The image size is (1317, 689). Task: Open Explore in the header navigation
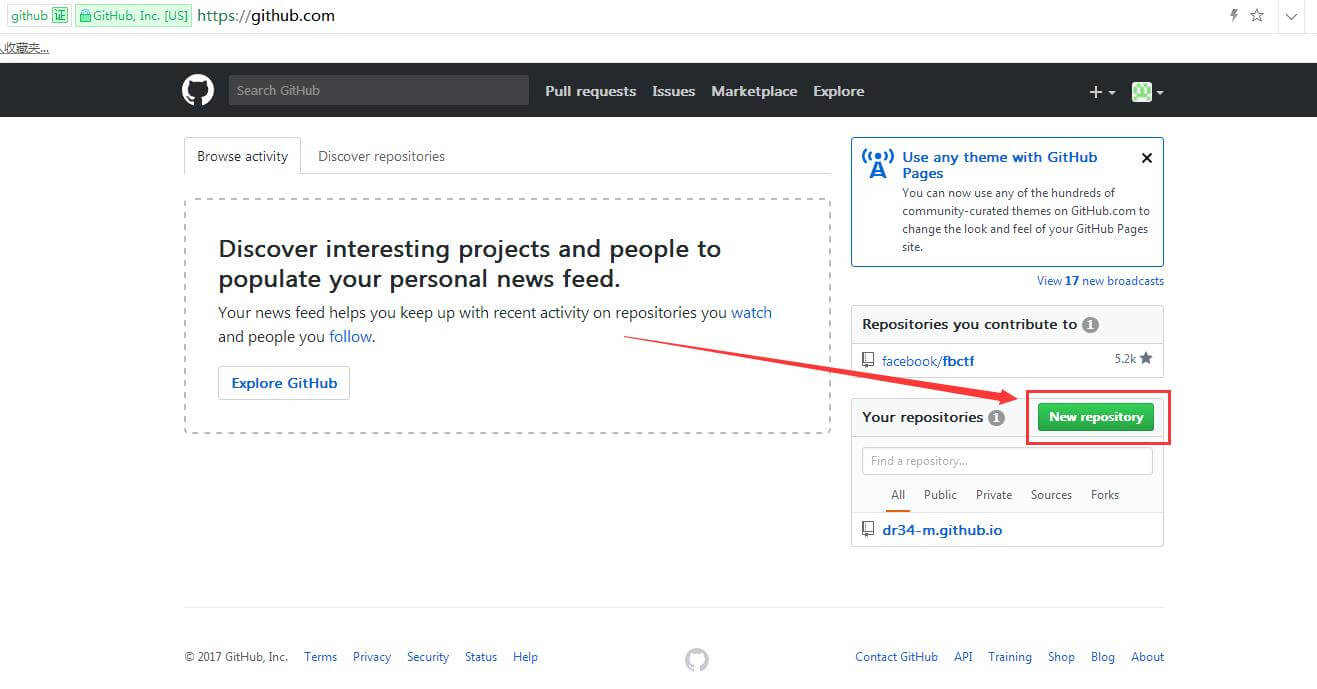point(838,91)
